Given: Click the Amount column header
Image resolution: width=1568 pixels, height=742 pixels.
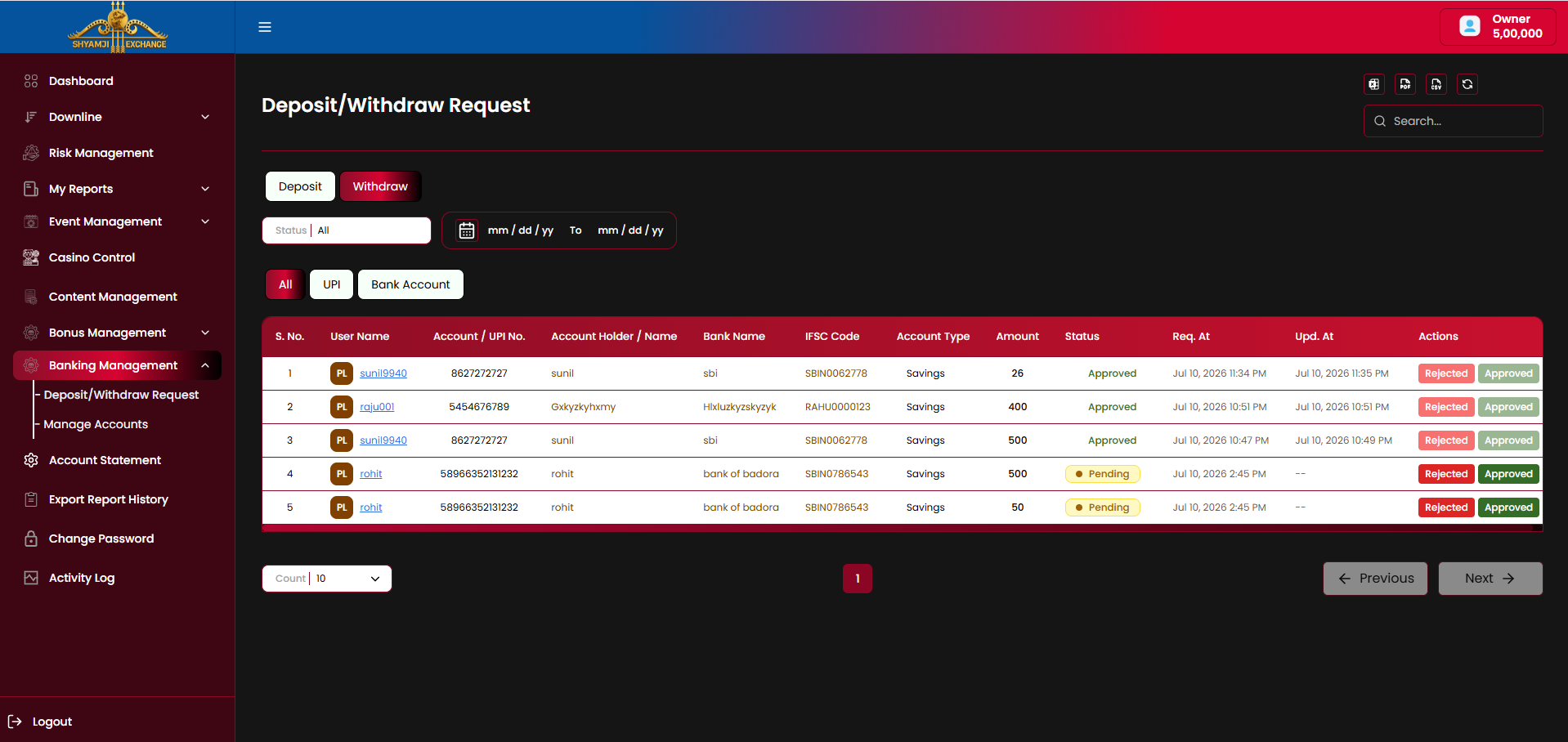Looking at the screenshot, I should [1017, 337].
